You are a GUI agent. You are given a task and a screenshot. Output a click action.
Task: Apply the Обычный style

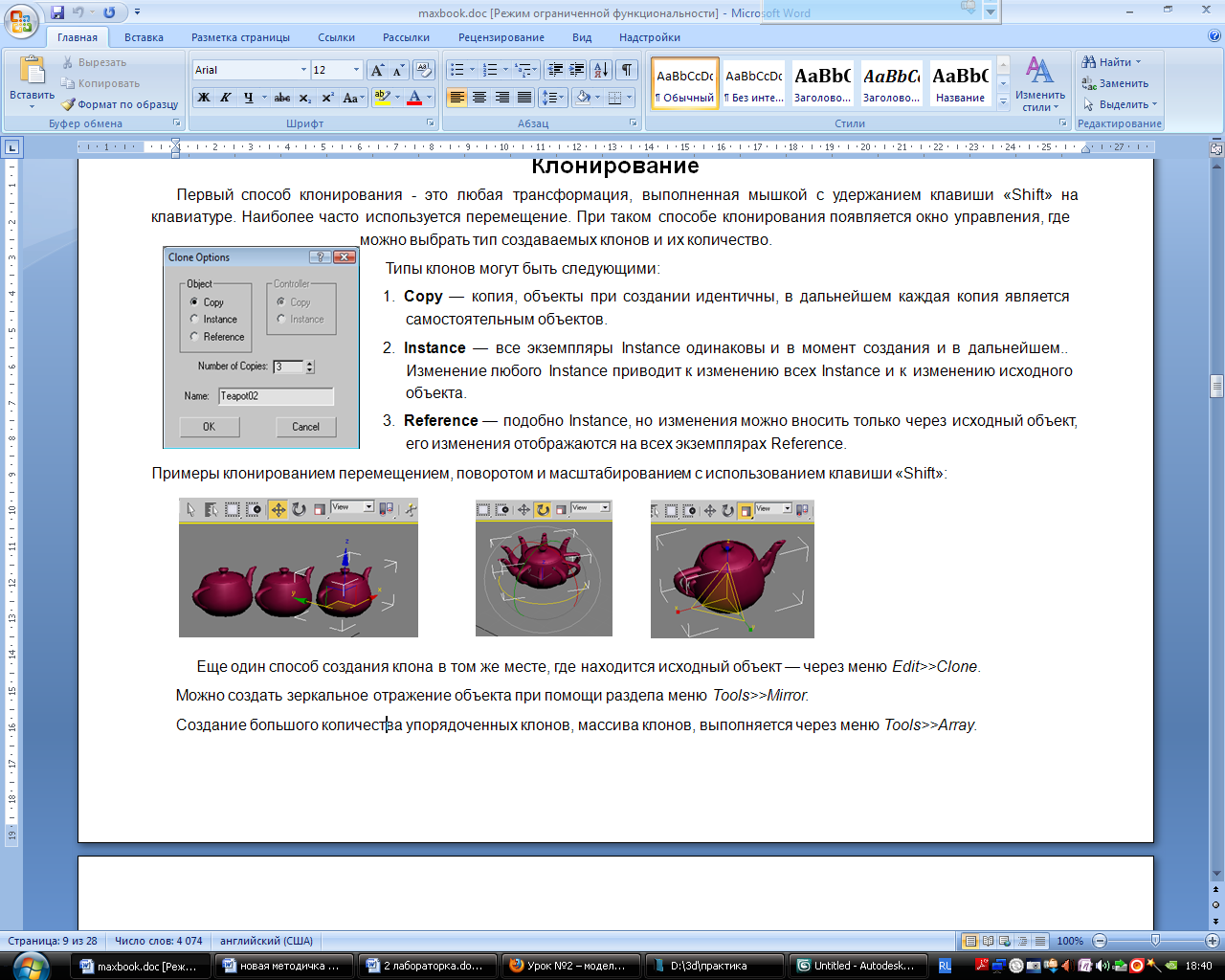685,84
